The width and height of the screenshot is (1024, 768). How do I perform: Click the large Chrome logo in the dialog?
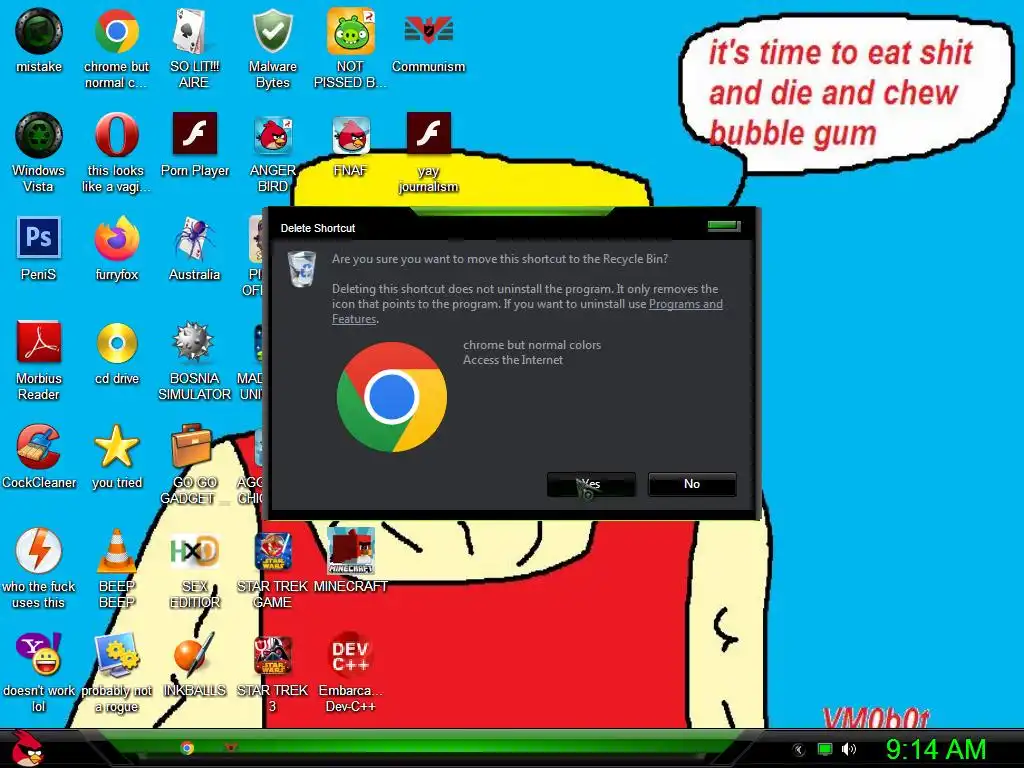tap(392, 397)
